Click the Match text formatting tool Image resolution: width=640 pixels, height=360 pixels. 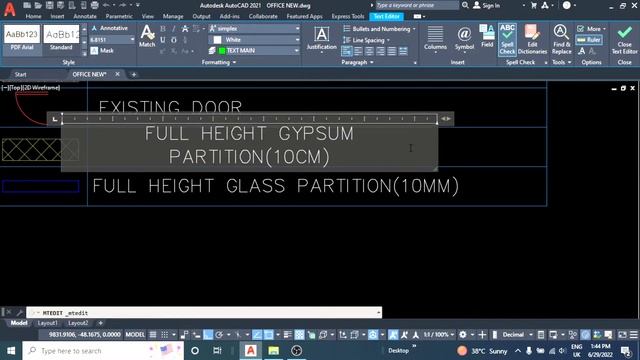click(x=147, y=36)
